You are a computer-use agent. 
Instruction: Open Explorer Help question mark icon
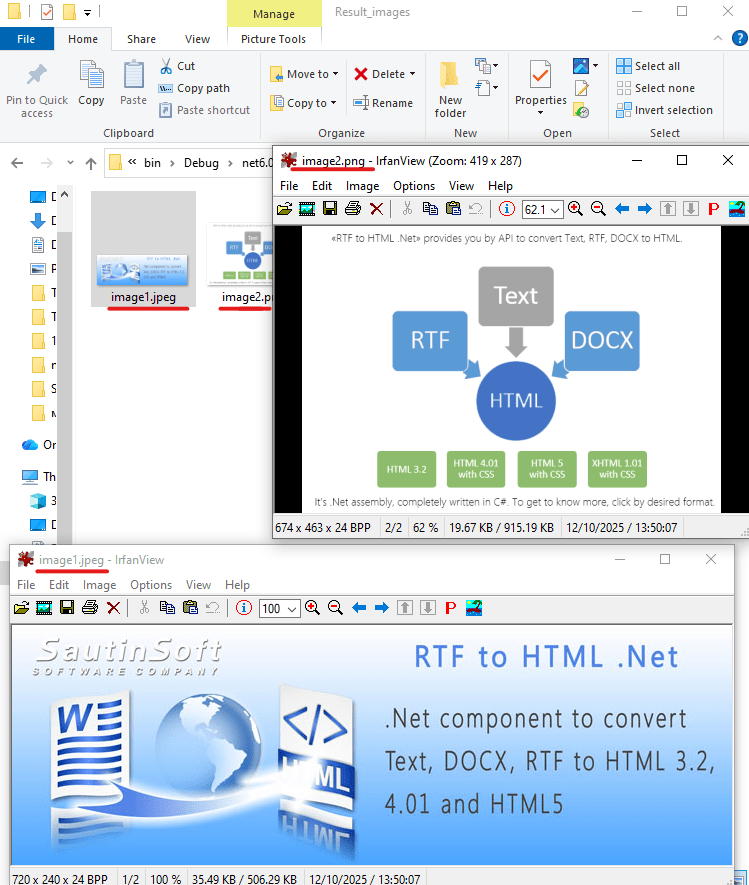pos(739,38)
